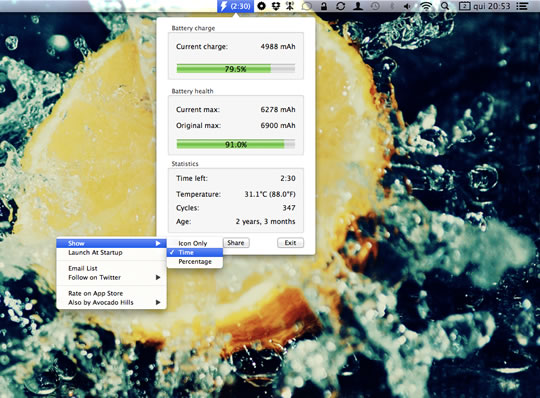The image size is (540, 398).
Task: Open the volume speaker icon
Action: 408,6
